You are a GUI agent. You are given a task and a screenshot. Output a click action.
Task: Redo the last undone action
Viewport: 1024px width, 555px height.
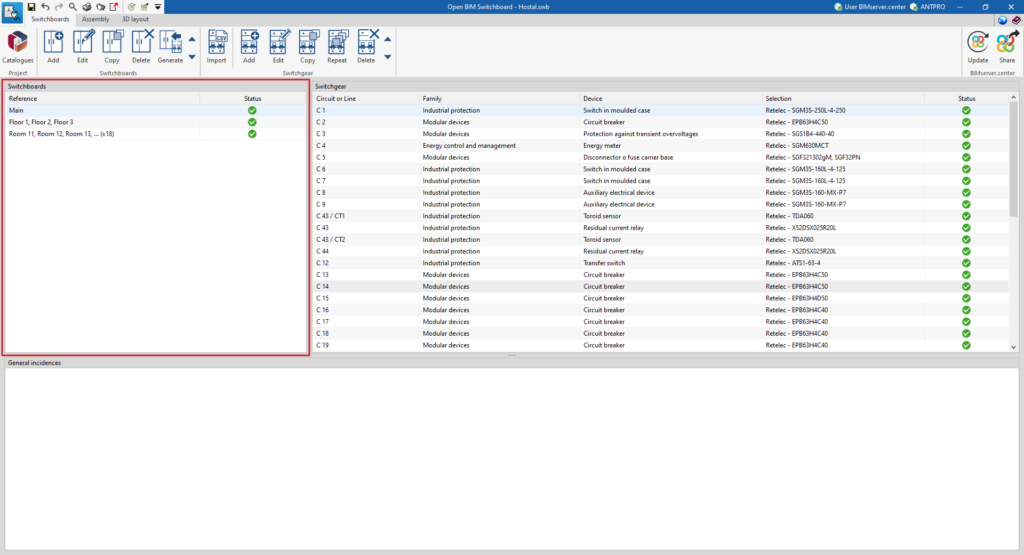pos(59,7)
